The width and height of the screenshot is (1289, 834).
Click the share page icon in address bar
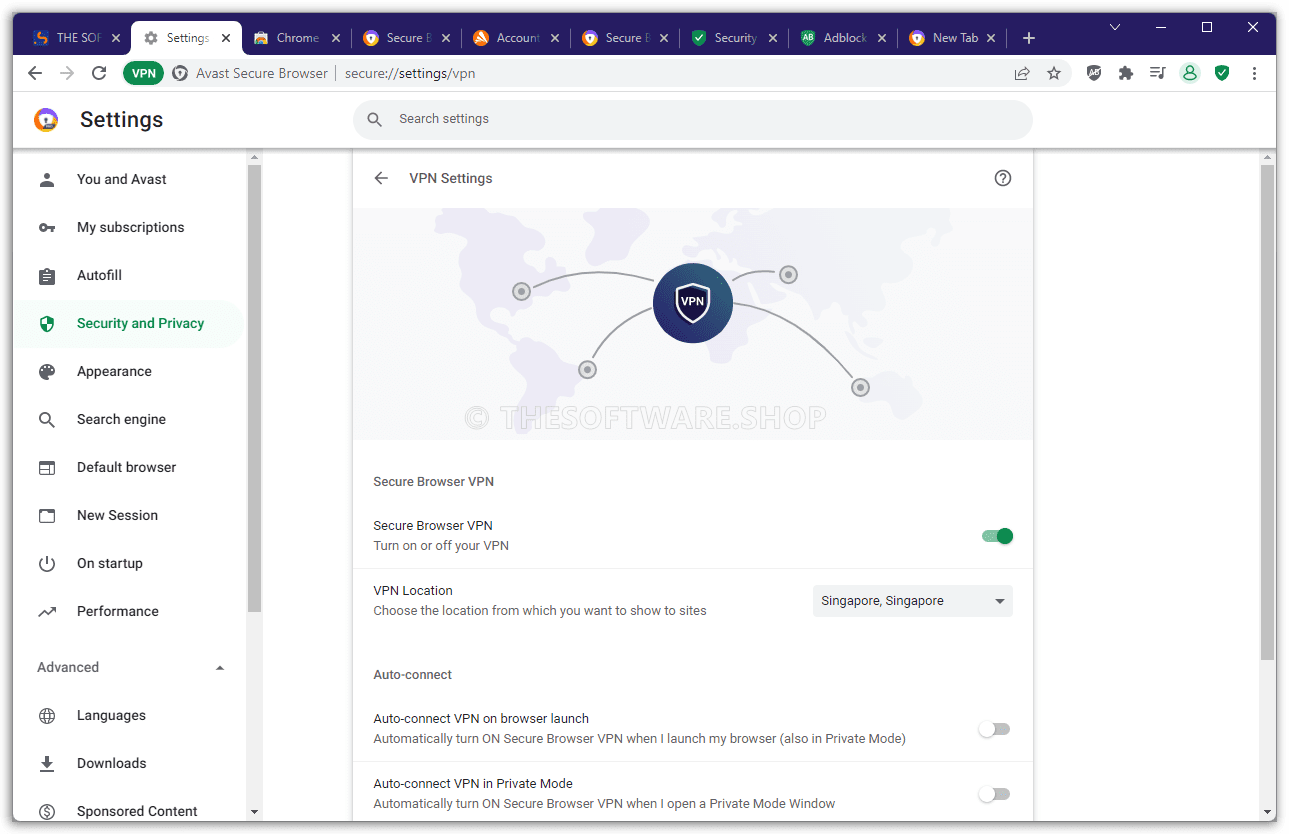[1022, 73]
